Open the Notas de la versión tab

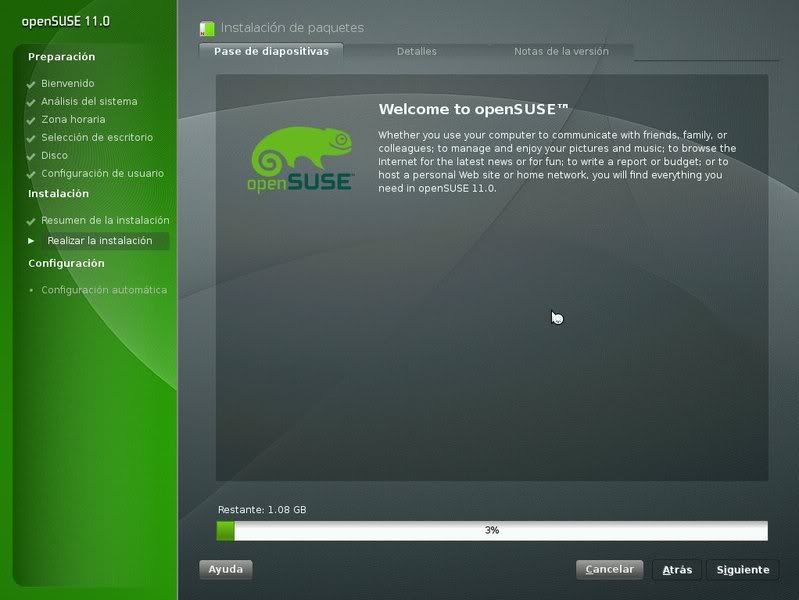pyautogui.click(x=561, y=51)
